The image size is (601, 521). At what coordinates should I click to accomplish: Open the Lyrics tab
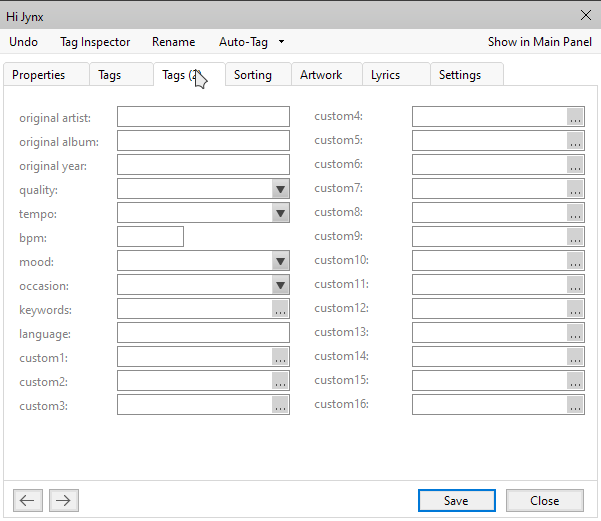pyautogui.click(x=385, y=75)
